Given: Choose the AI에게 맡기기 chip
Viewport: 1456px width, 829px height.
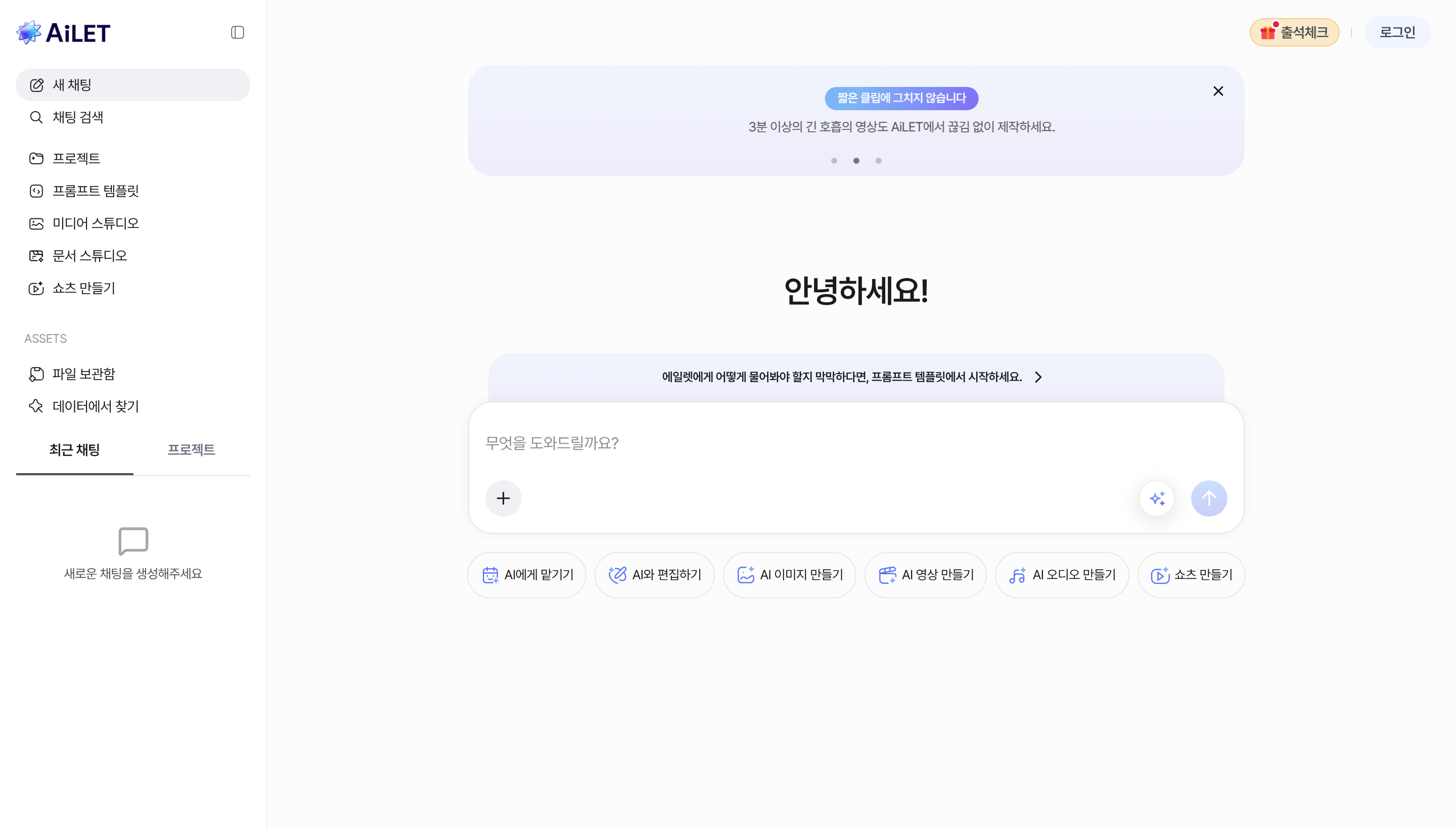Looking at the screenshot, I should point(527,575).
